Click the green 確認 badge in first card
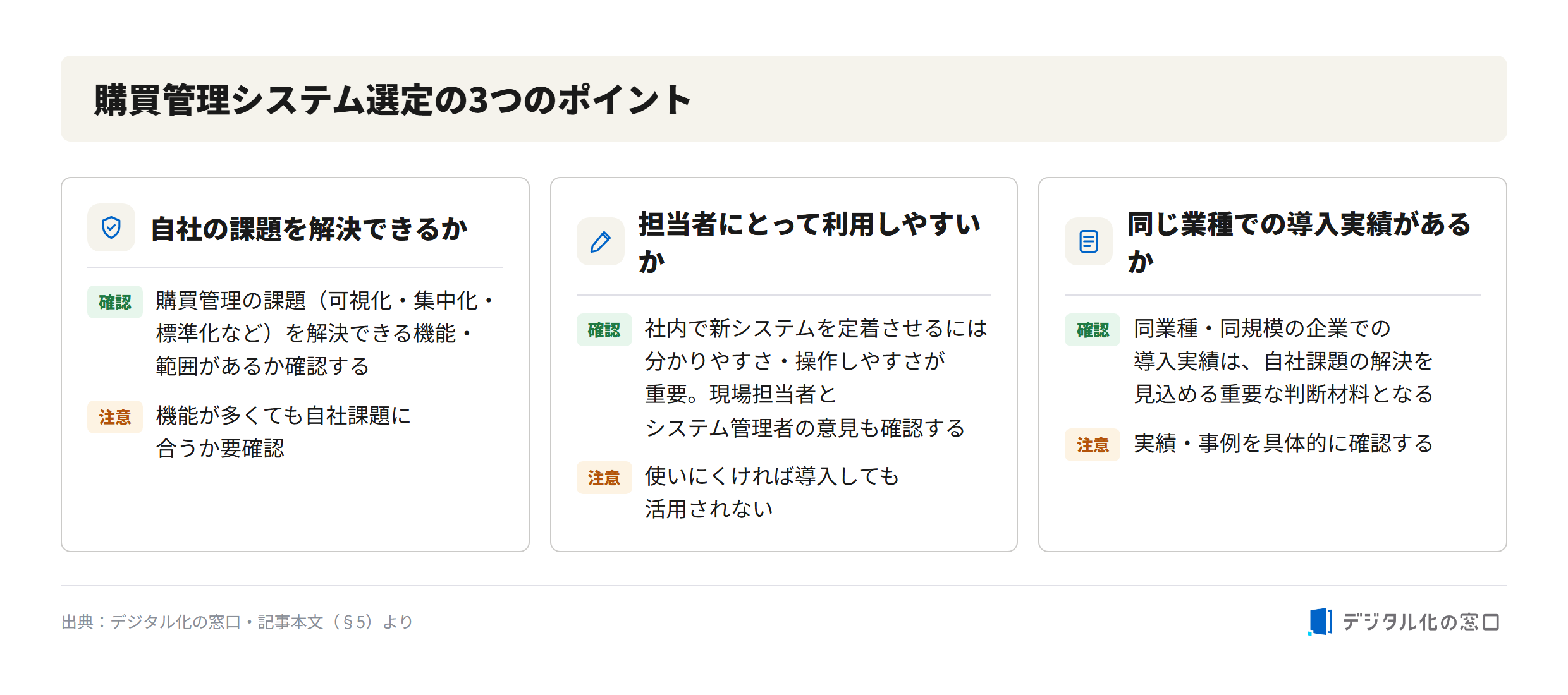The image size is (1568, 695). pos(115,302)
